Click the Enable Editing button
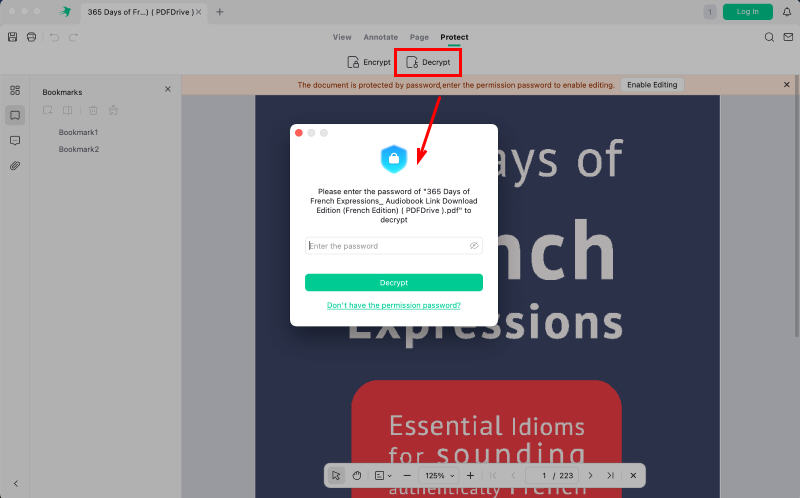 click(x=652, y=85)
